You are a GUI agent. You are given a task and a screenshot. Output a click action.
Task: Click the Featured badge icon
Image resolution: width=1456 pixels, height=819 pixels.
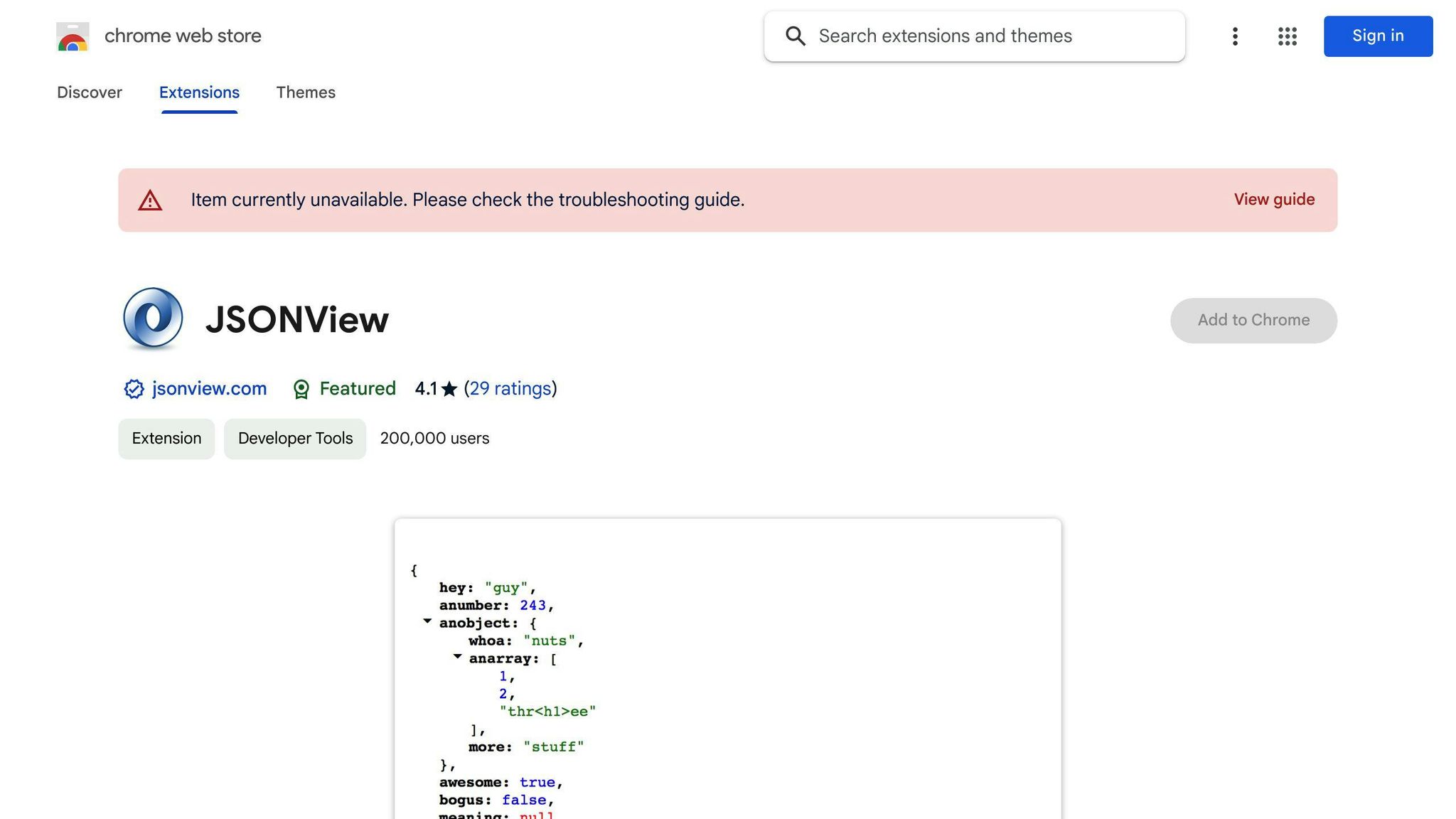tap(301, 389)
